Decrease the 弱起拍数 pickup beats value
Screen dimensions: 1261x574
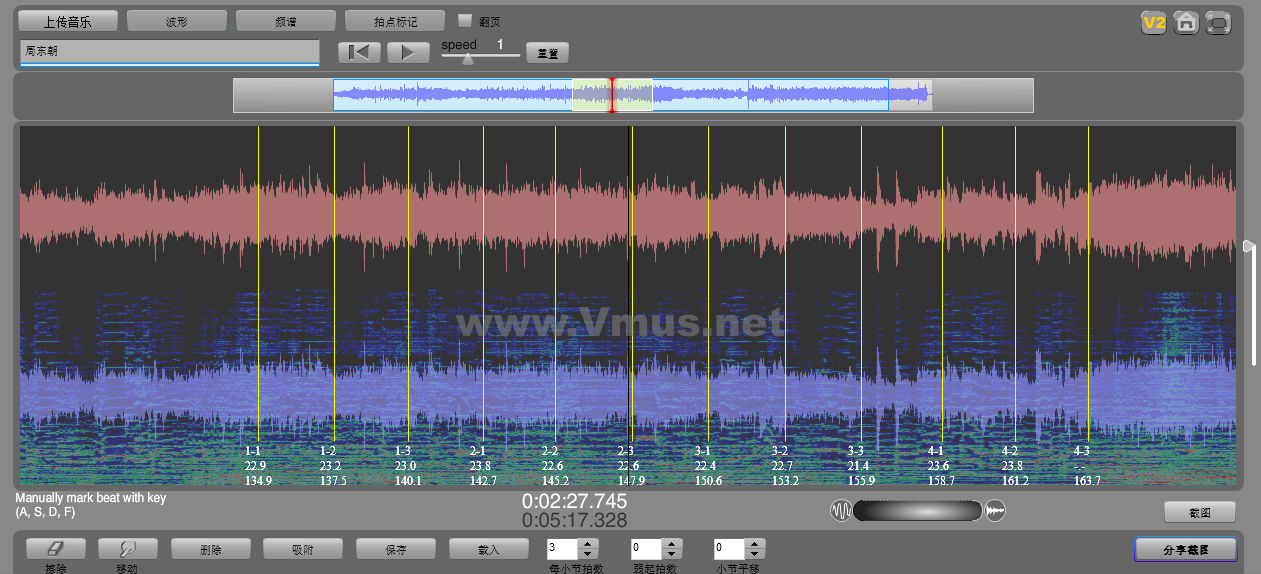pos(672,554)
